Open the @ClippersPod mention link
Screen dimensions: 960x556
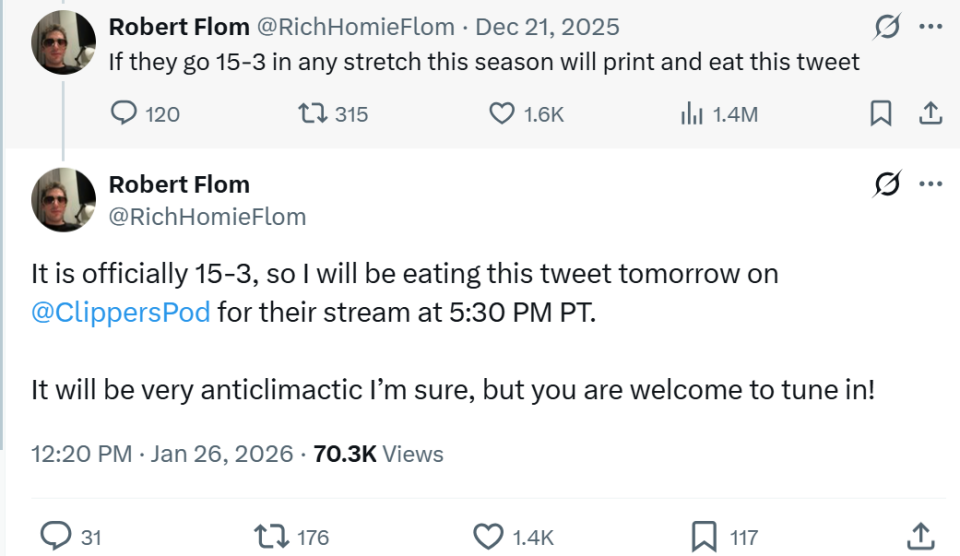coord(121,312)
